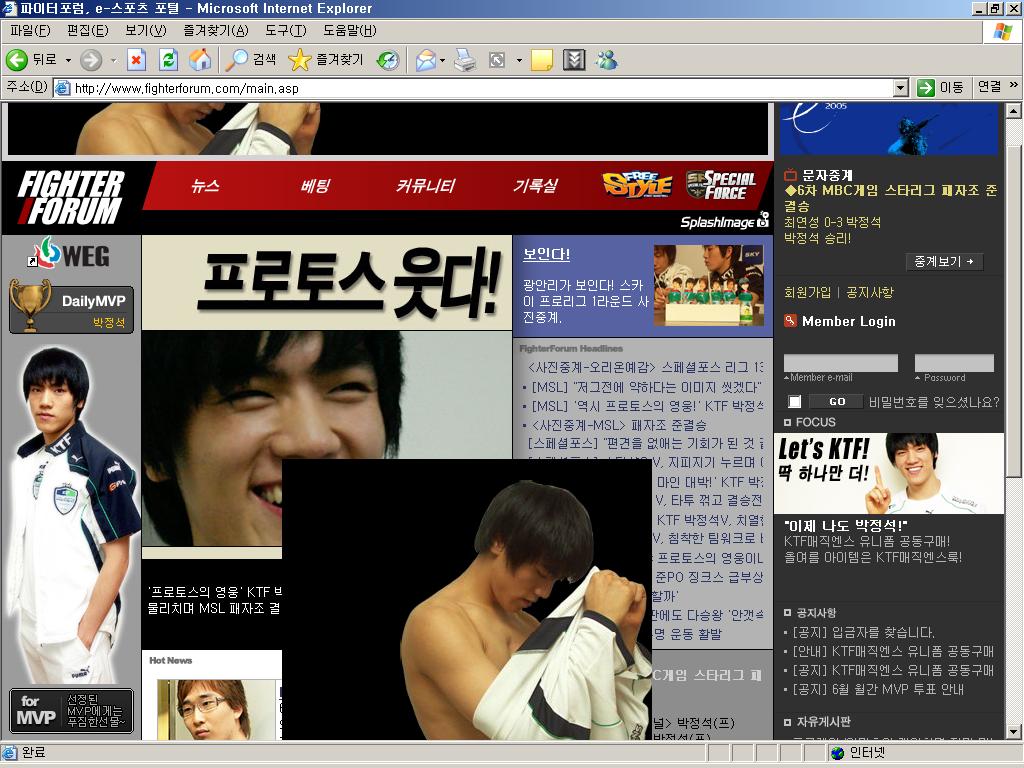
Task: Open the 즐겨찾기 star toolbar button
Action: (325, 60)
